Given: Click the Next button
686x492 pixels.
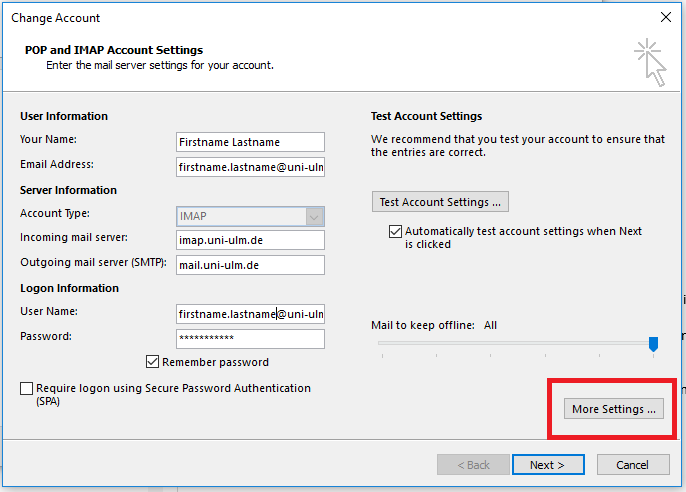Looking at the screenshot, I should [x=548, y=464].
